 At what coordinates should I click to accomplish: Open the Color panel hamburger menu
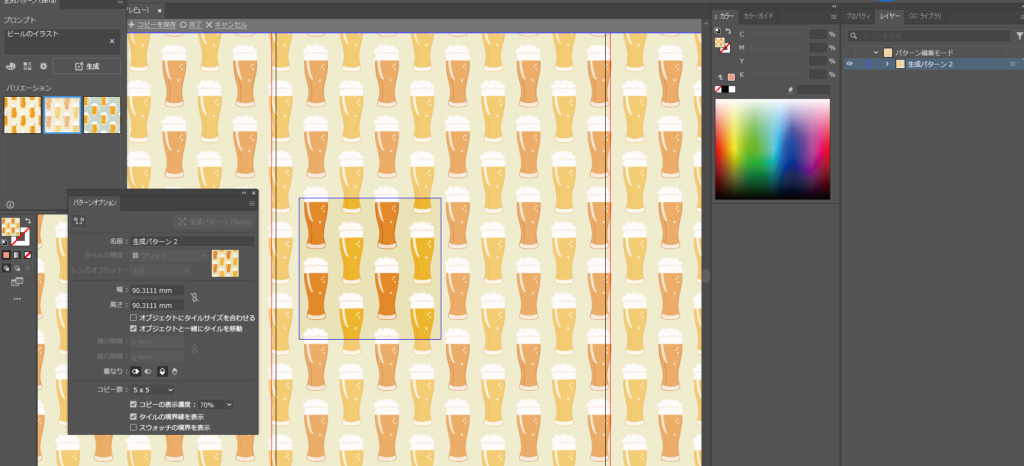point(833,16)
